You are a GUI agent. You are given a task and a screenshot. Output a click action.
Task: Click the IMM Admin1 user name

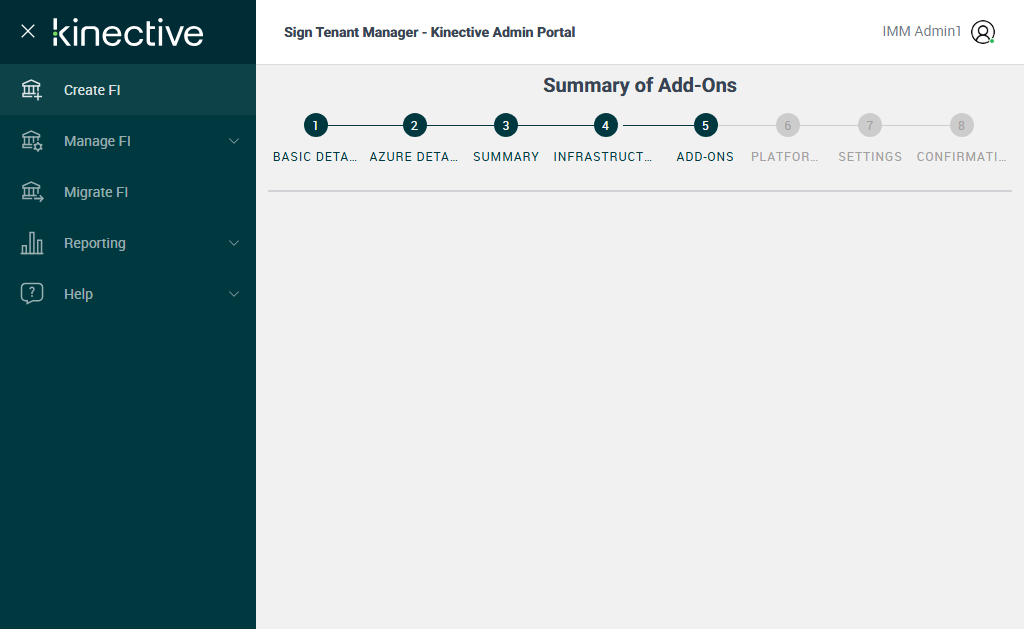point(921,31)
